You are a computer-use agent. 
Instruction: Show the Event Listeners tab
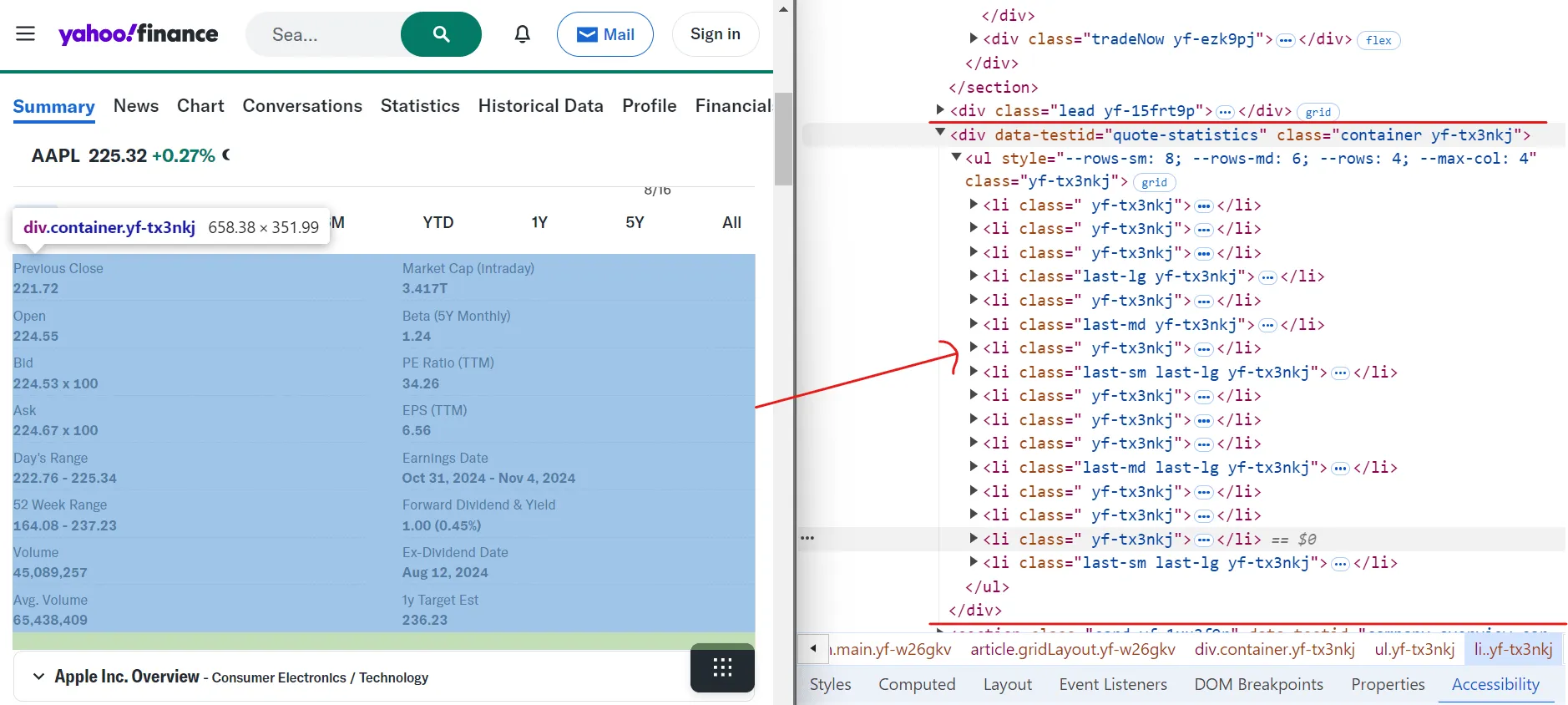tap(1113, 684)
